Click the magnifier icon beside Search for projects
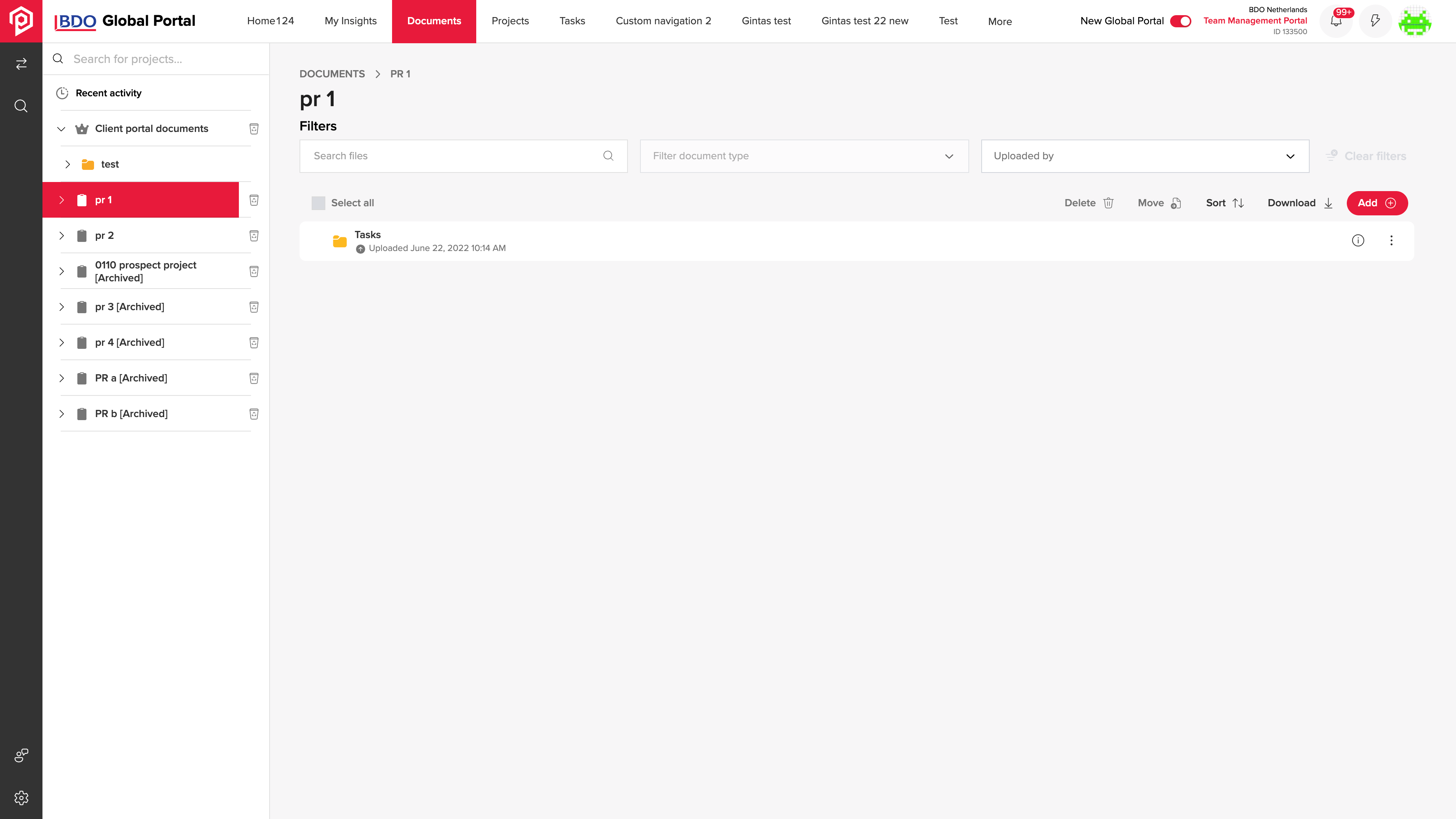 coord(58,59)
